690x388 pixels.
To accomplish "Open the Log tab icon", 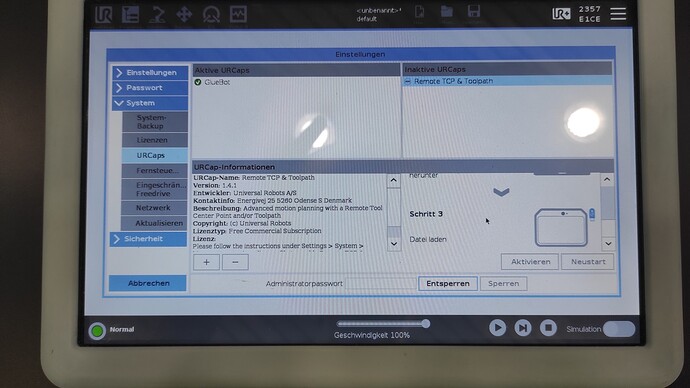I will coord(238,15).
